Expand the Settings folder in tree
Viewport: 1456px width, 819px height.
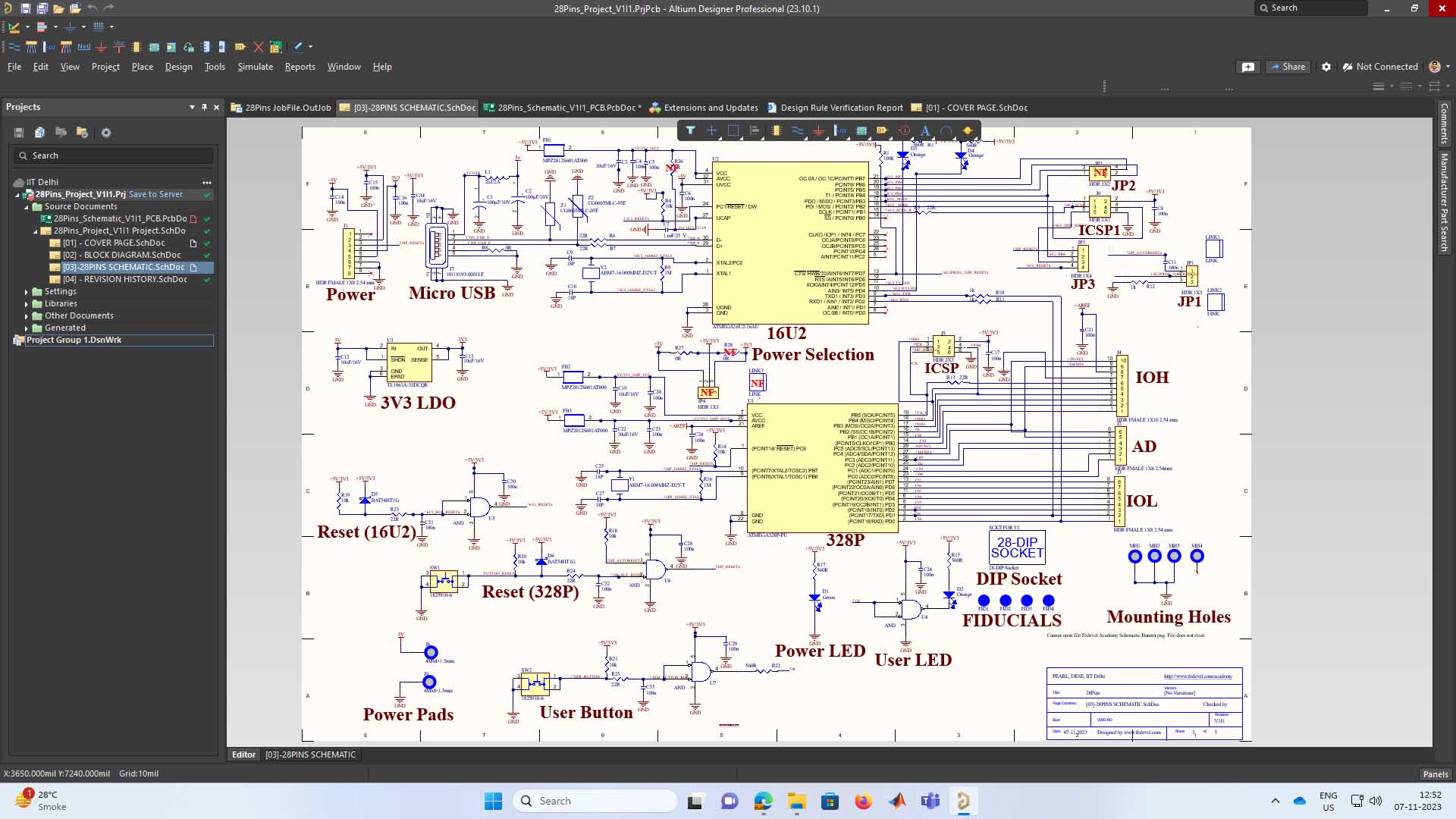point(27,292)
